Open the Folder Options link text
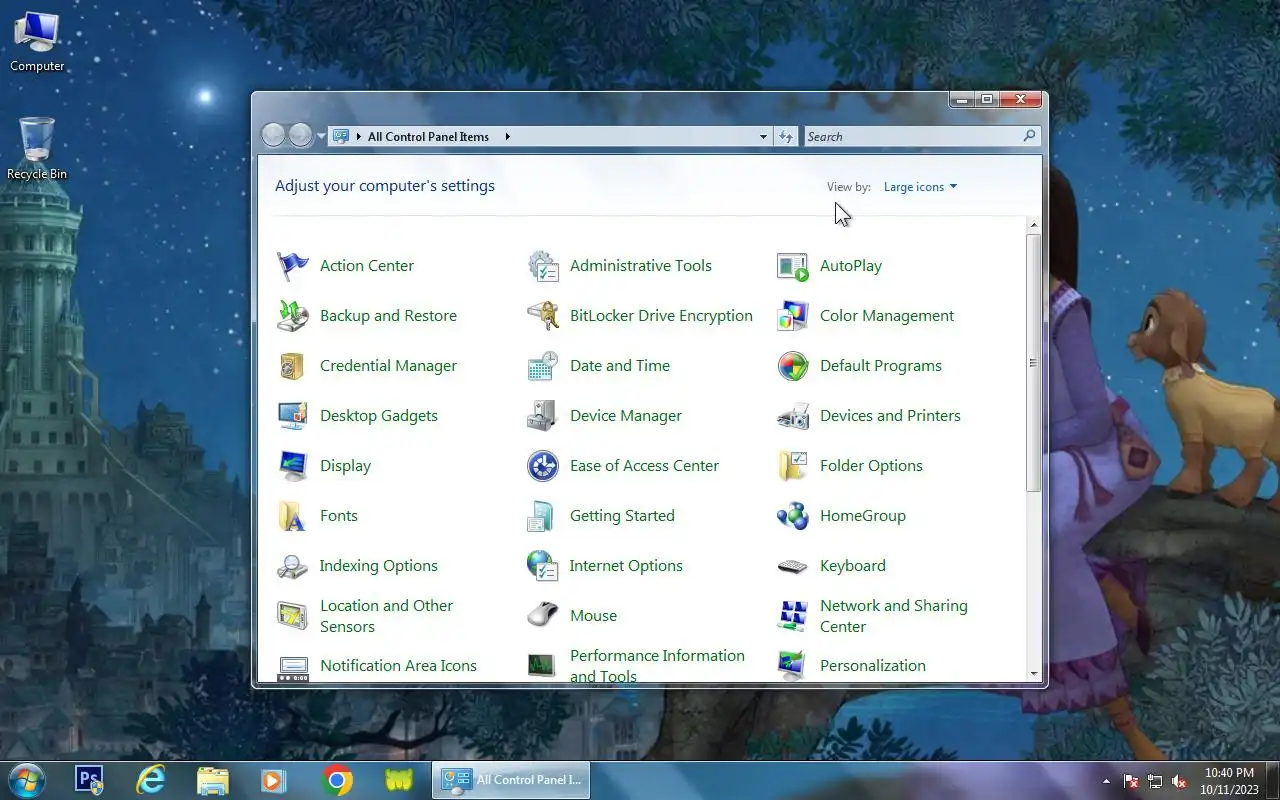1280x800 pixels. [871, 466]
